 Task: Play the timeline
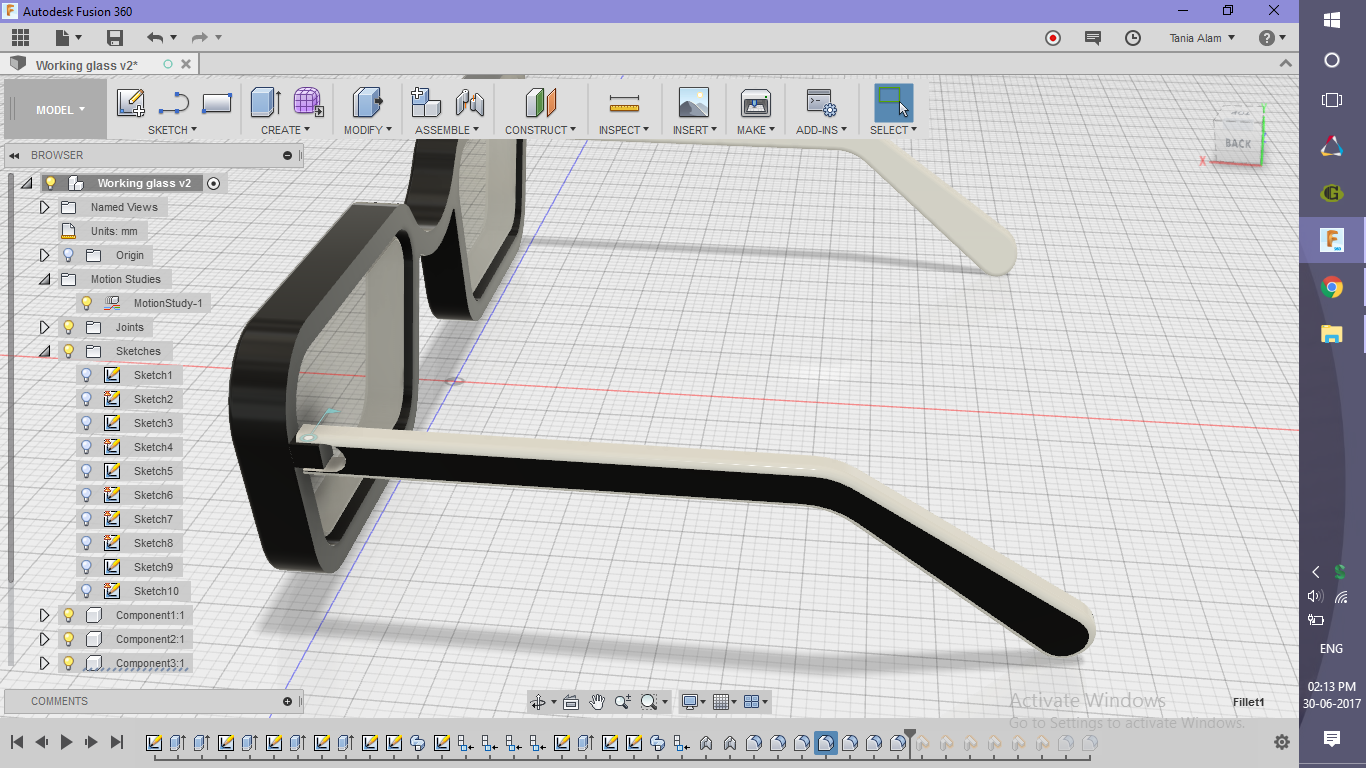[x=67, y=742]
